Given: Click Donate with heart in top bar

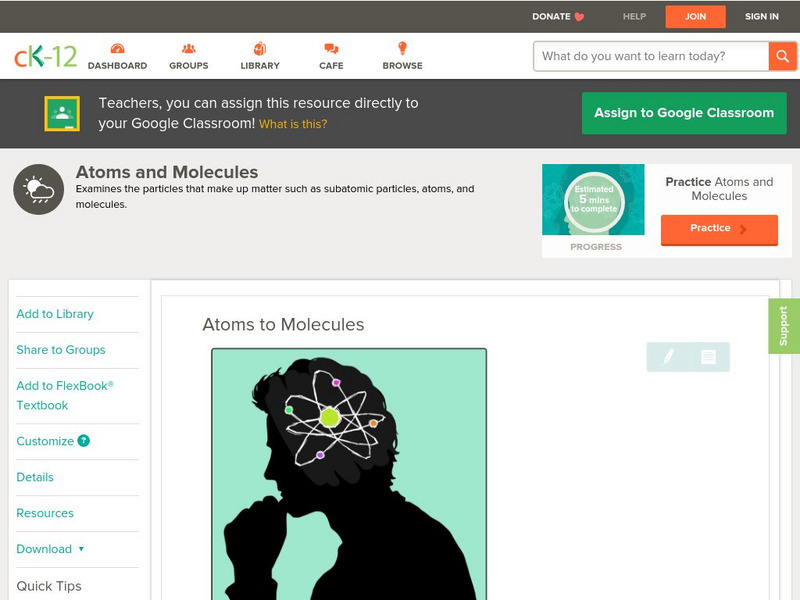Looking at the screenshot, I should click(558, 16).
